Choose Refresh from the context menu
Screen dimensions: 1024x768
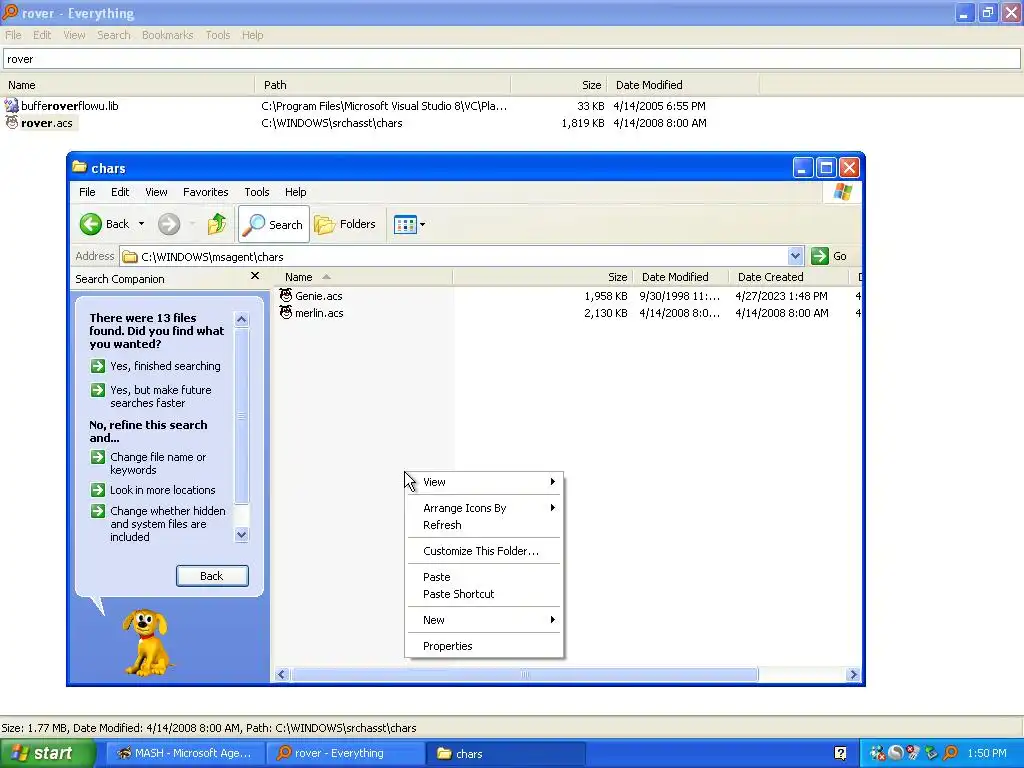pyautogui.click(x=484, y=525)
